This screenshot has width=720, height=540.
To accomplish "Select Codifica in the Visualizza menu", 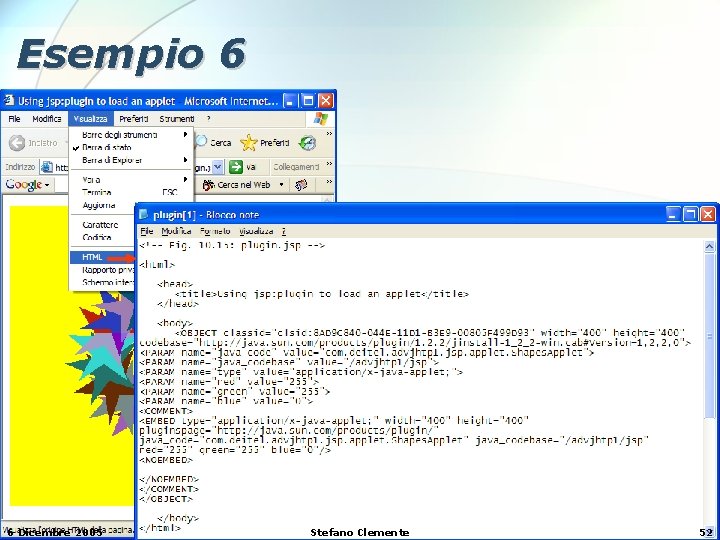I will pyautogui.click(x=102, y=237).
